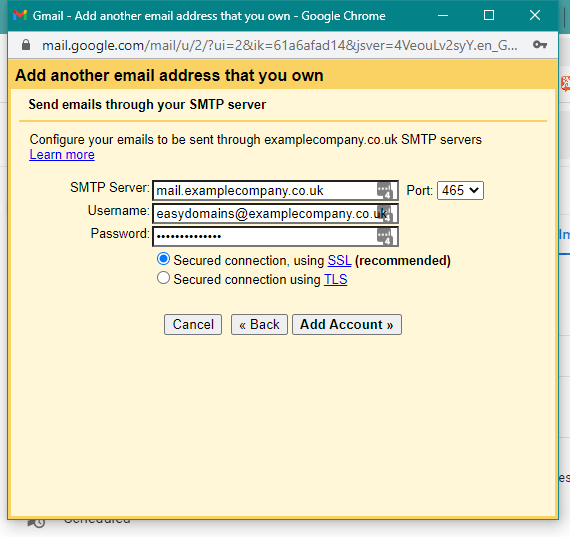Screen dimensions: 570x537
Task: Open the saved passwords key icon
Action: 540,45
